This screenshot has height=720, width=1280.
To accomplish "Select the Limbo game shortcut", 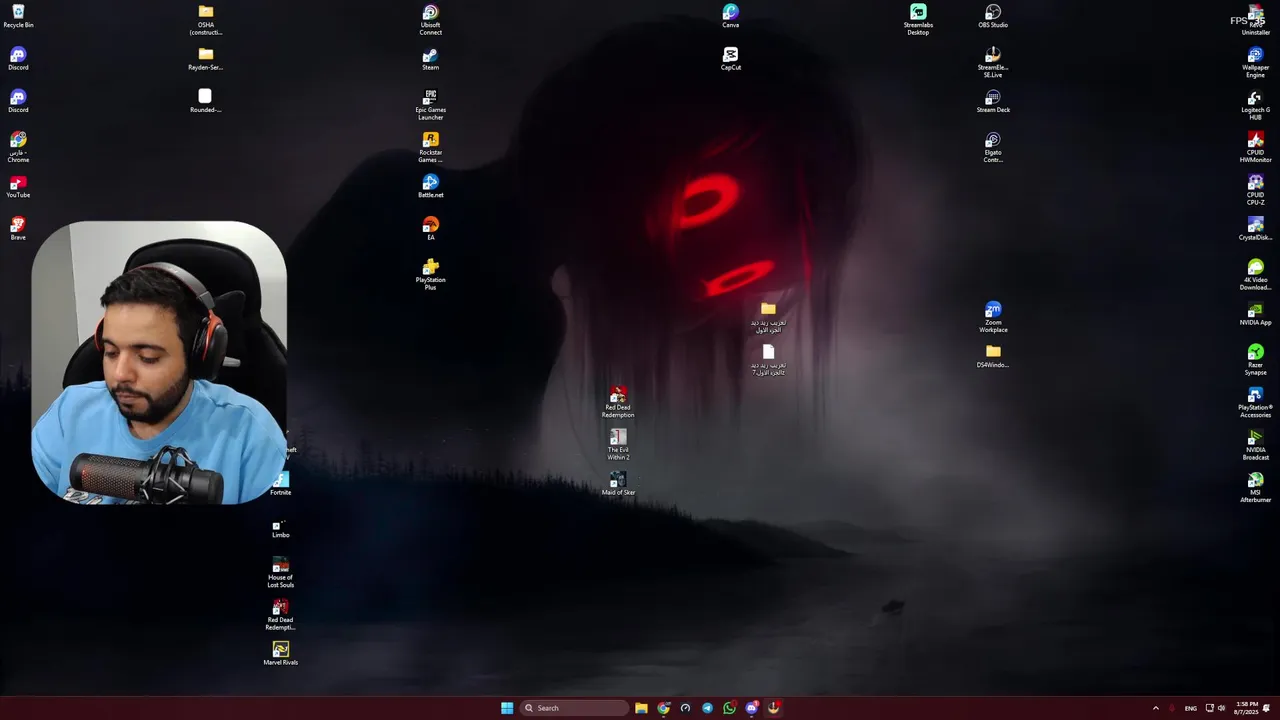I will pos(280,526).
